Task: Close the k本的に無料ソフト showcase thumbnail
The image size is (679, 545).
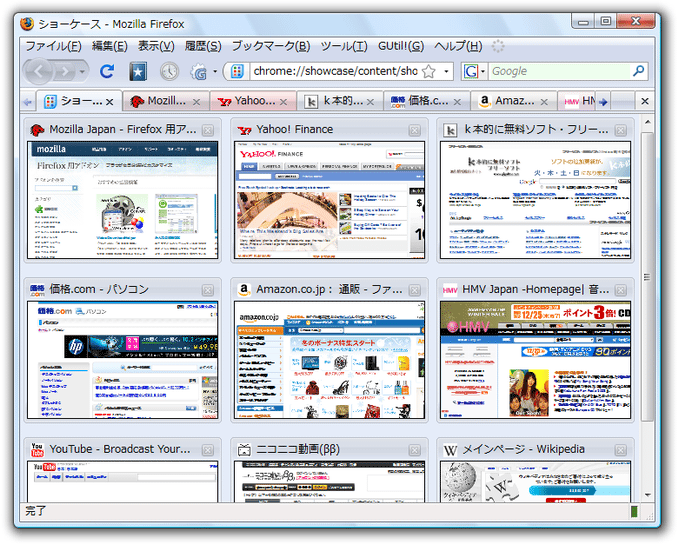Action: 621,130
